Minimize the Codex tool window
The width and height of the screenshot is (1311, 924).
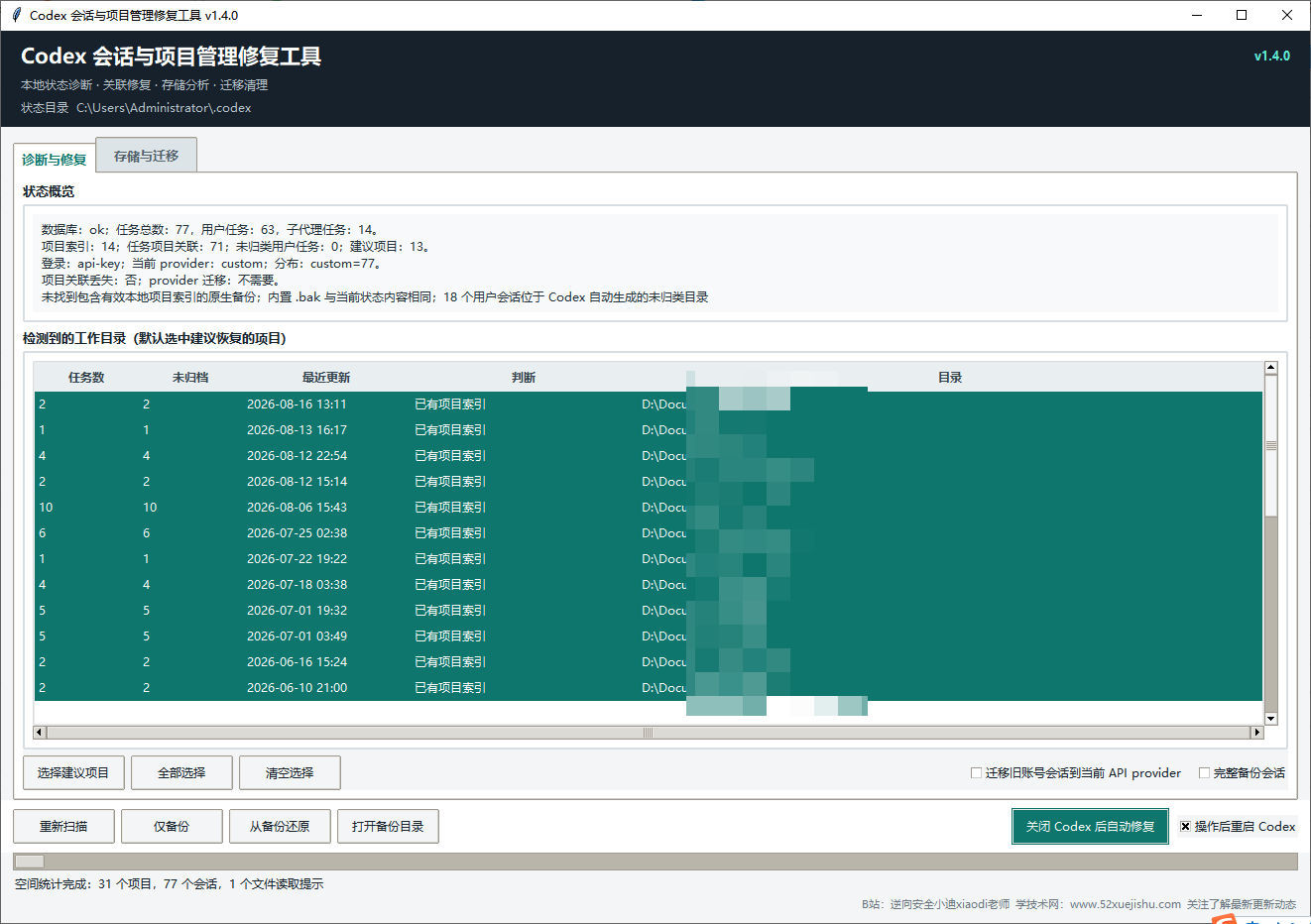click(1197, 15)
